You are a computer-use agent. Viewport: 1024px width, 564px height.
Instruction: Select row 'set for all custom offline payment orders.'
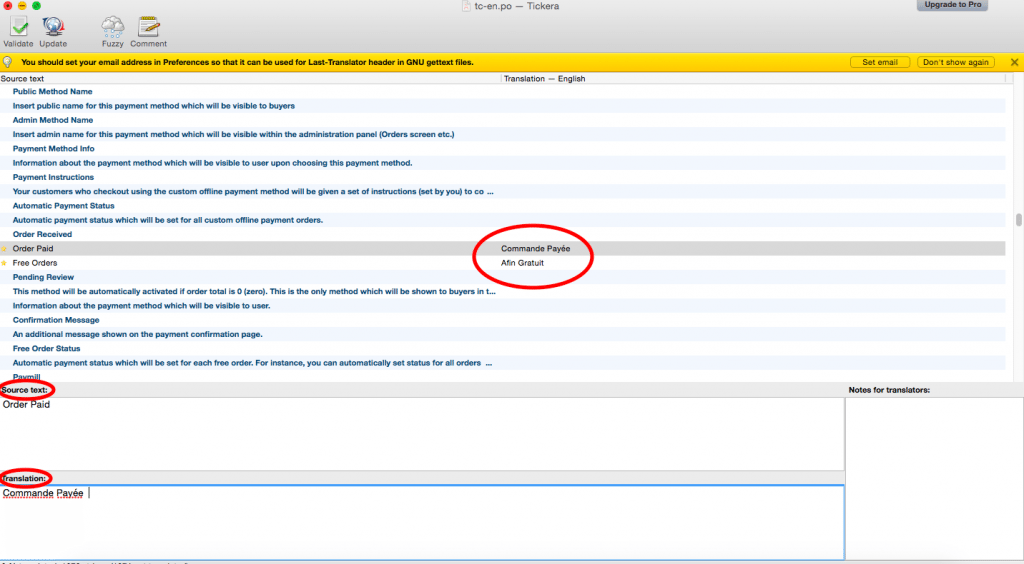(502, 220)
